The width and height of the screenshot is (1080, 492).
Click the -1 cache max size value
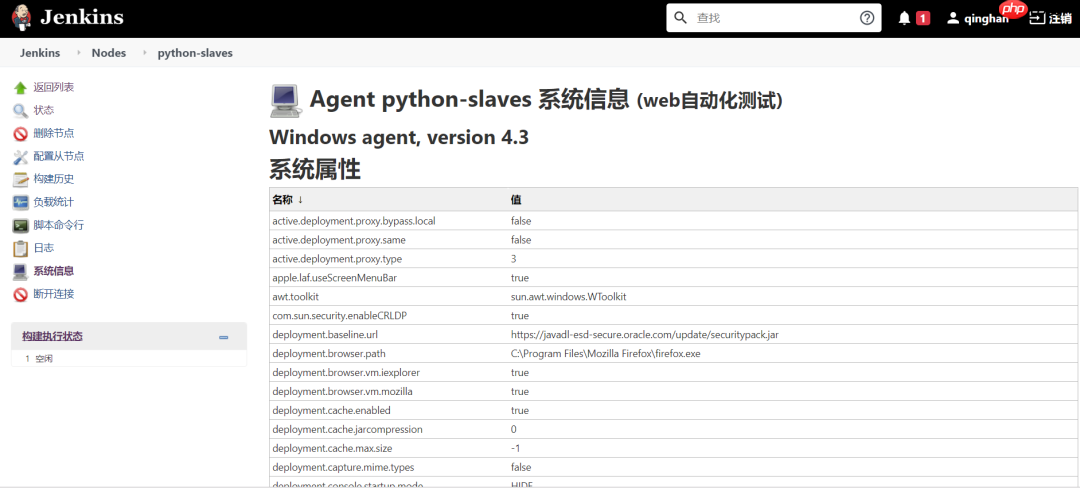tap(515, 449)
